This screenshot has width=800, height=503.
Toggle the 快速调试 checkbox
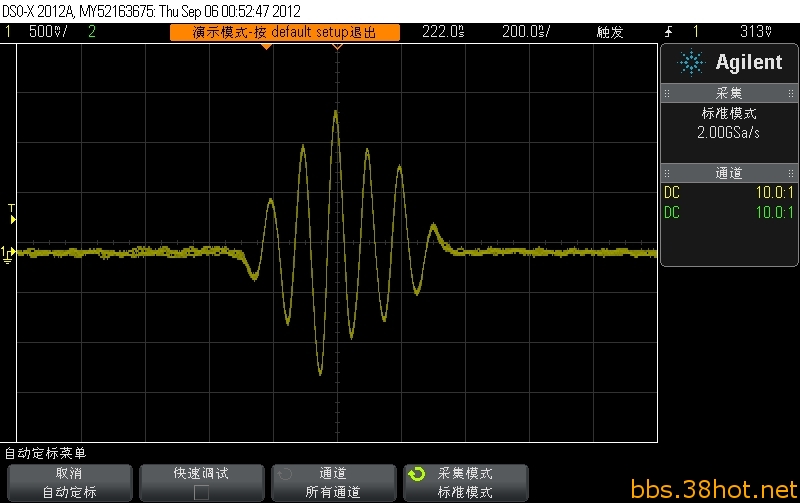coord(201,493)
